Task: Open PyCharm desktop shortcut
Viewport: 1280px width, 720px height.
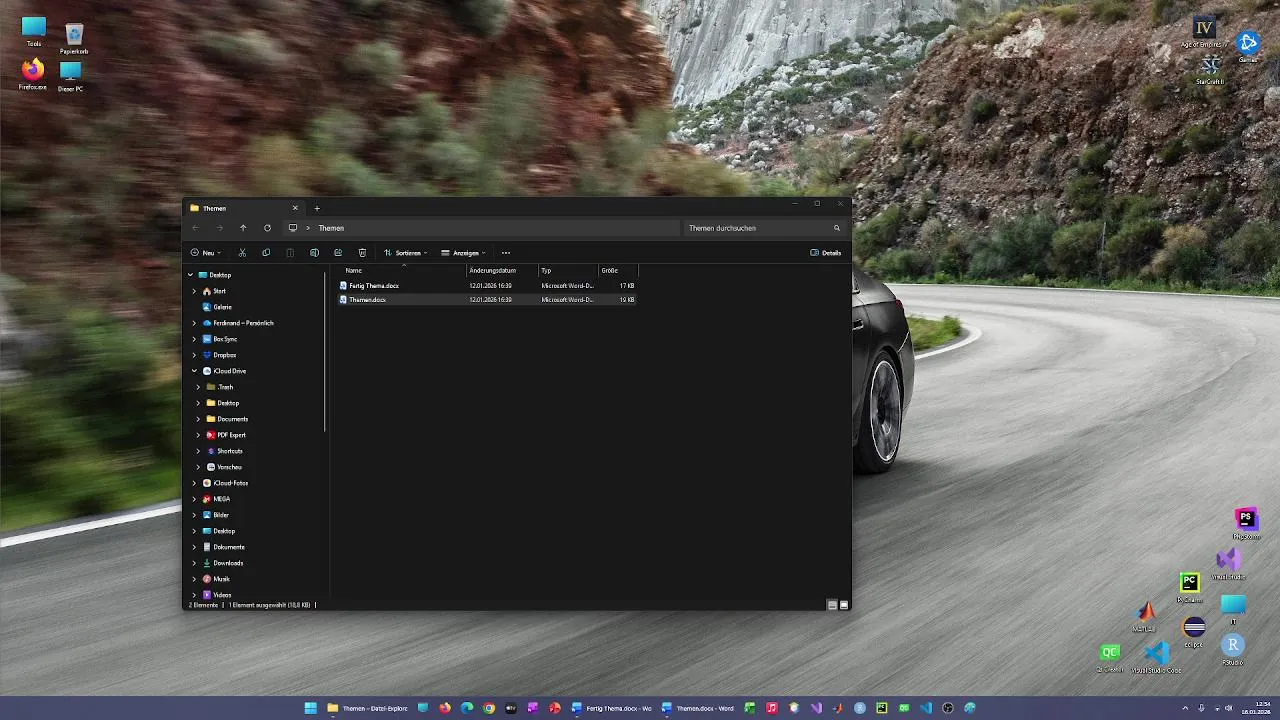Action: (x=1189, y=587)
